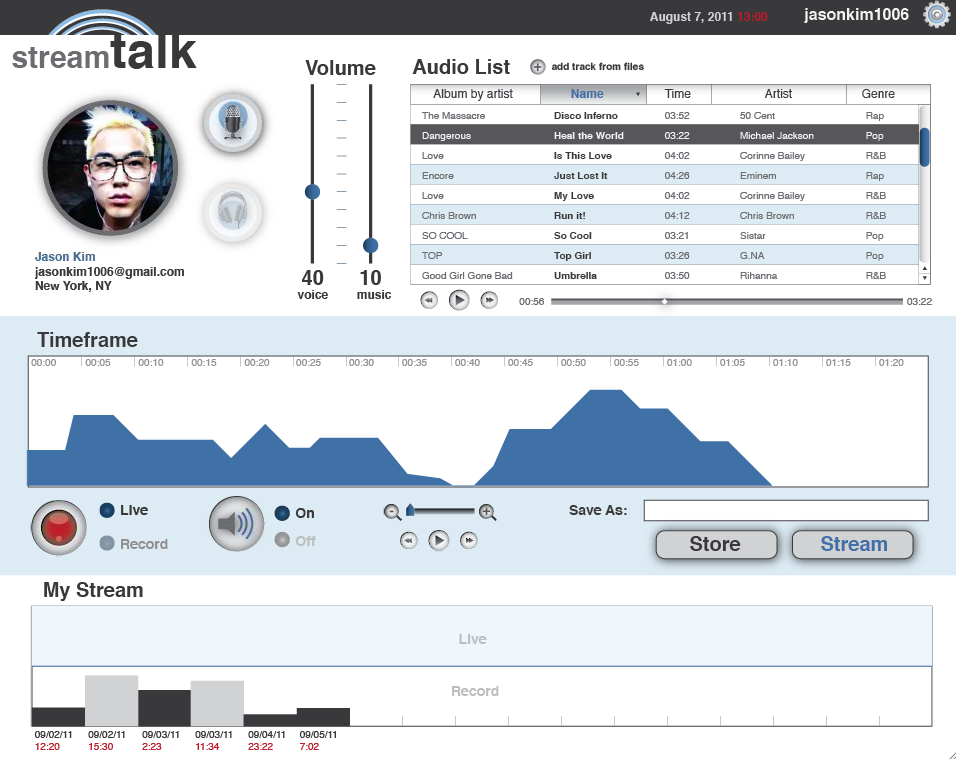The height and width of the screenshot is (759, 956).
Task: Click the track progress bar handle
Action: [x=665, y=301]
